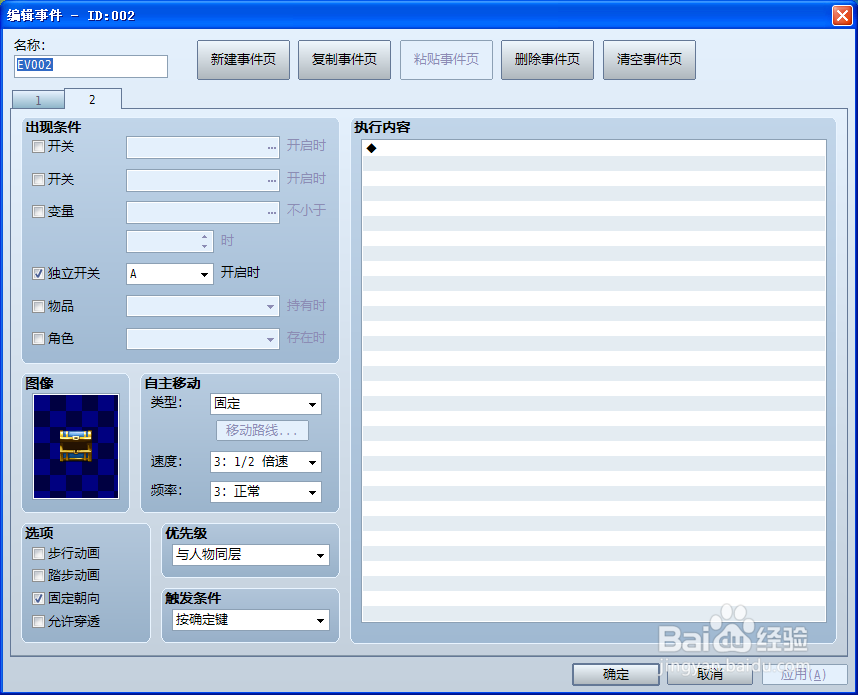
Task: Check the 踏步动画 option
Action: click(38, 576)
